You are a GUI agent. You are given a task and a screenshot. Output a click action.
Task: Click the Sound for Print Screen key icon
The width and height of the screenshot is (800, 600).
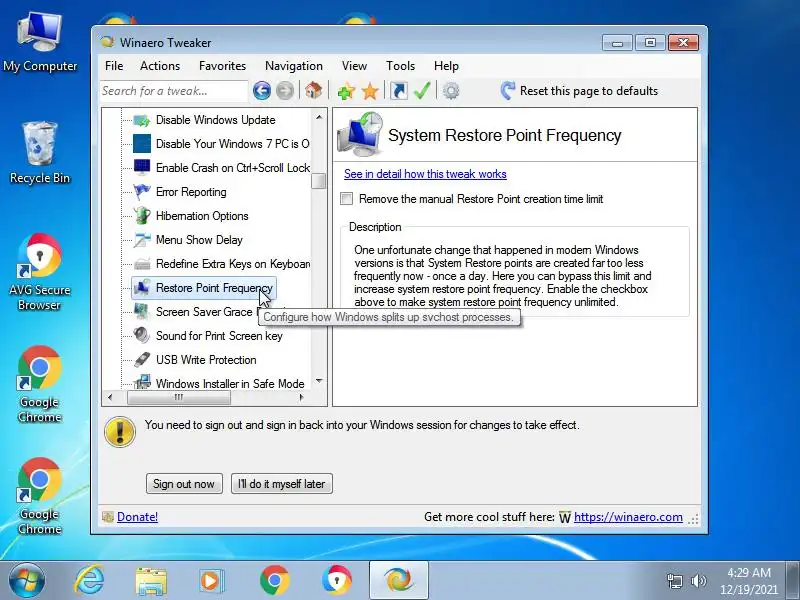click(142, 336)
